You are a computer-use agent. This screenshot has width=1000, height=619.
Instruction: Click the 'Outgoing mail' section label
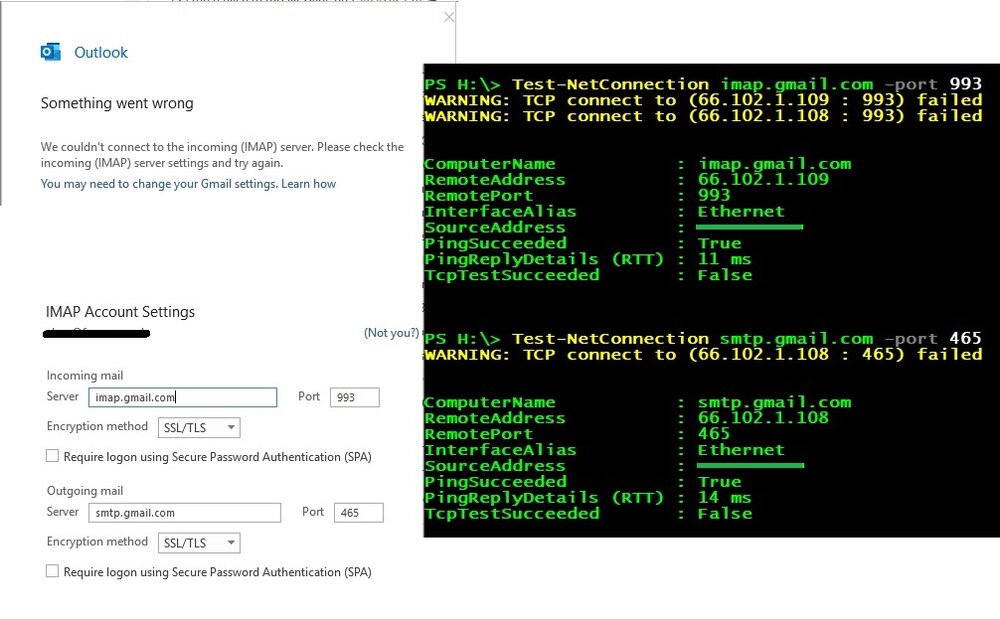click(x=85, y=491)
